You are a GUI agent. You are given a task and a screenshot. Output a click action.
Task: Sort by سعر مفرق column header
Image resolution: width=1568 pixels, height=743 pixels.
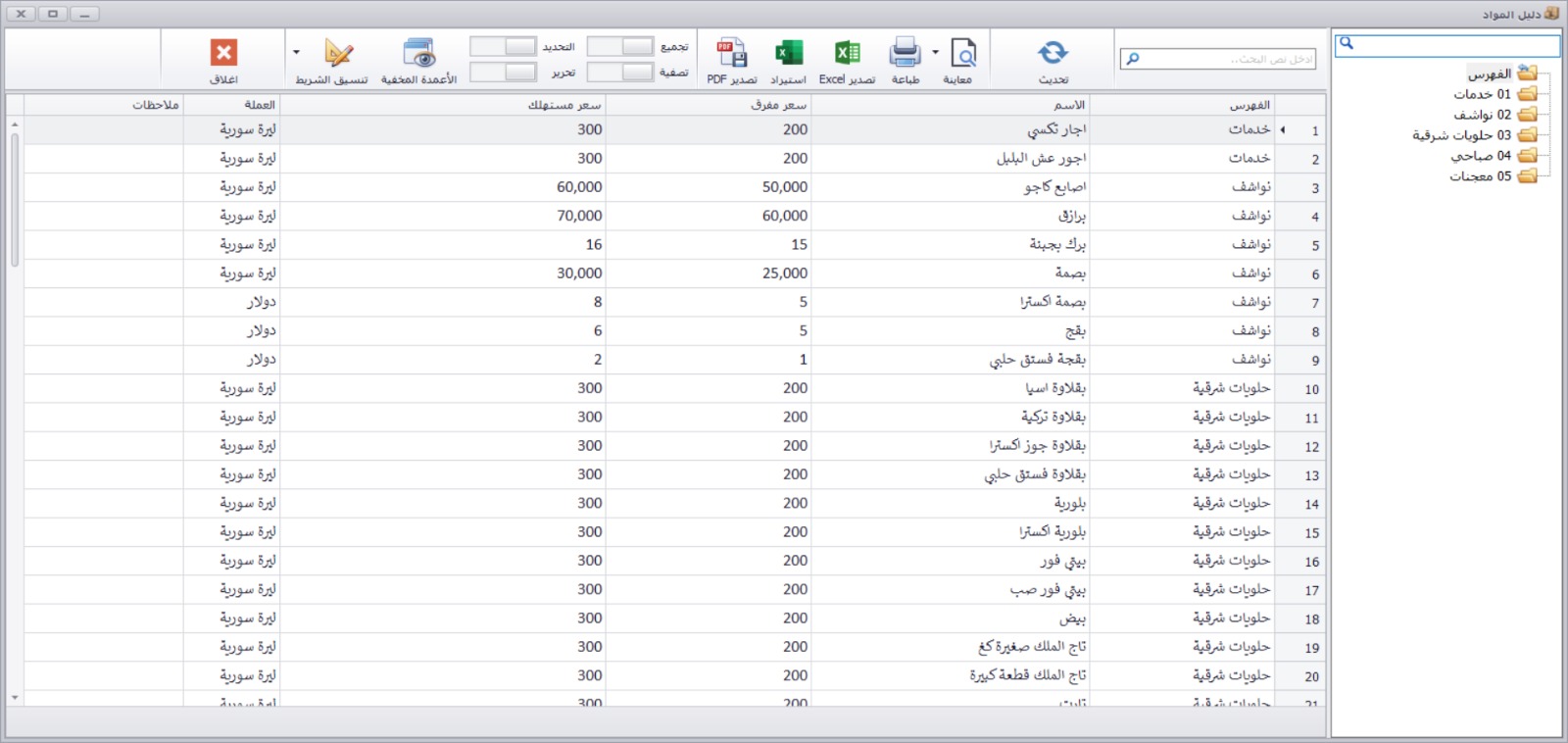point(778,105)
